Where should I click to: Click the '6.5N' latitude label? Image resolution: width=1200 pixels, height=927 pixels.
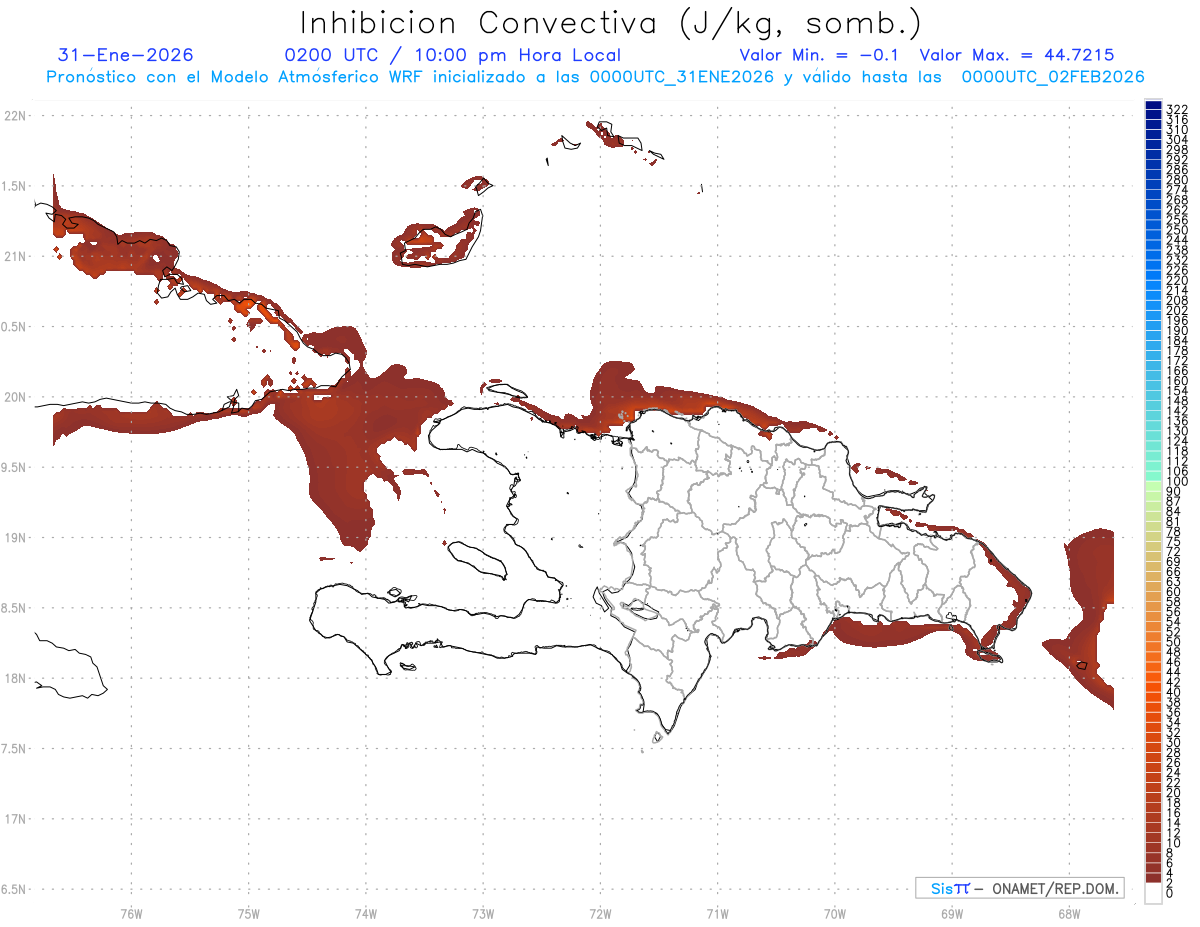click(x=14, y=889)
